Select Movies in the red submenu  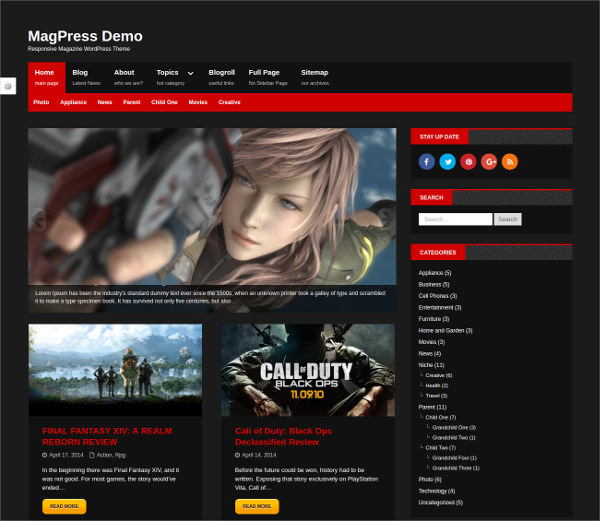(x=198, y=102)
